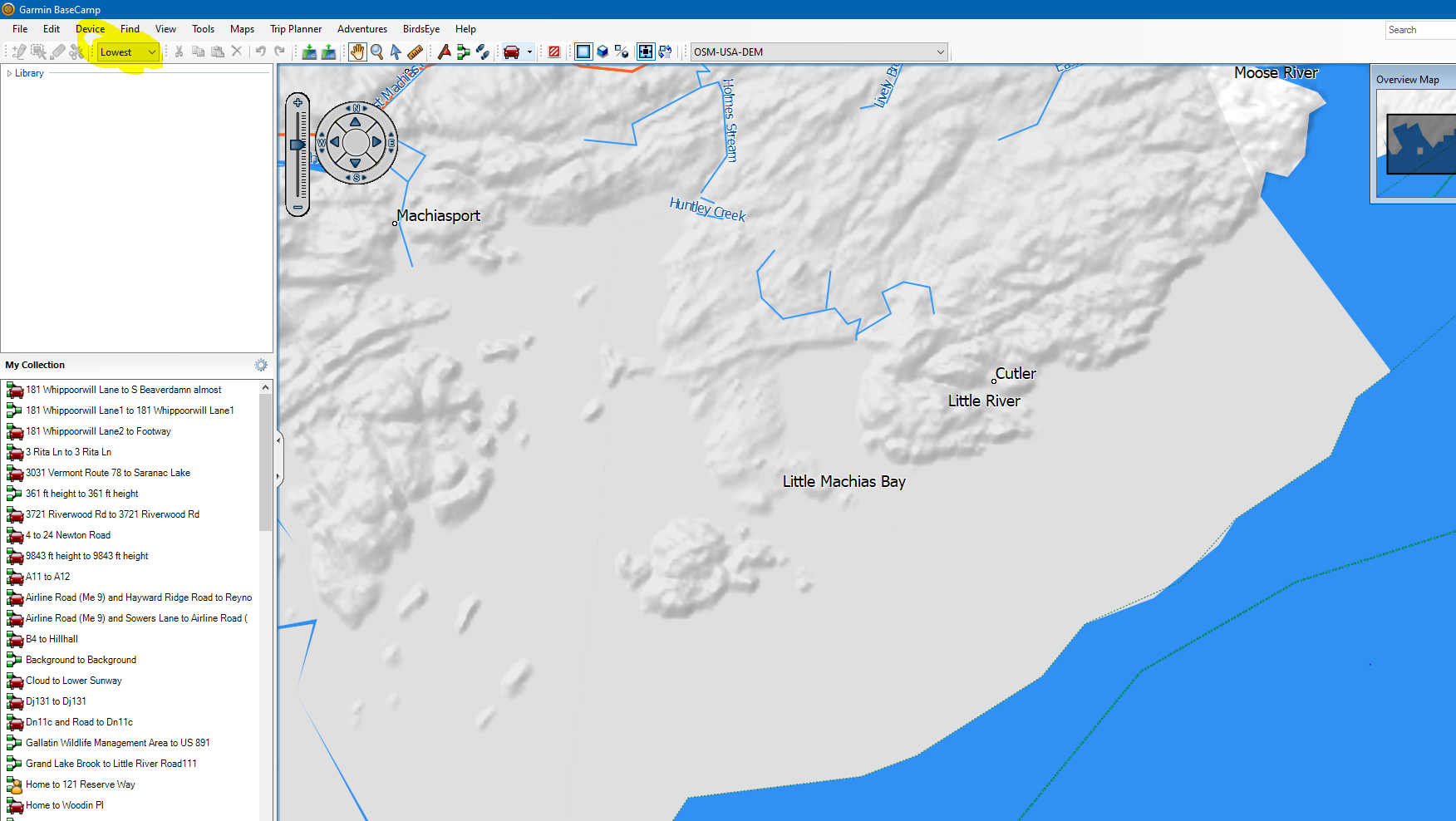The image size is (1456, 821).
Task: Open the Trip Planner menu
Action: pyautogui.click(x=295, y=29)
